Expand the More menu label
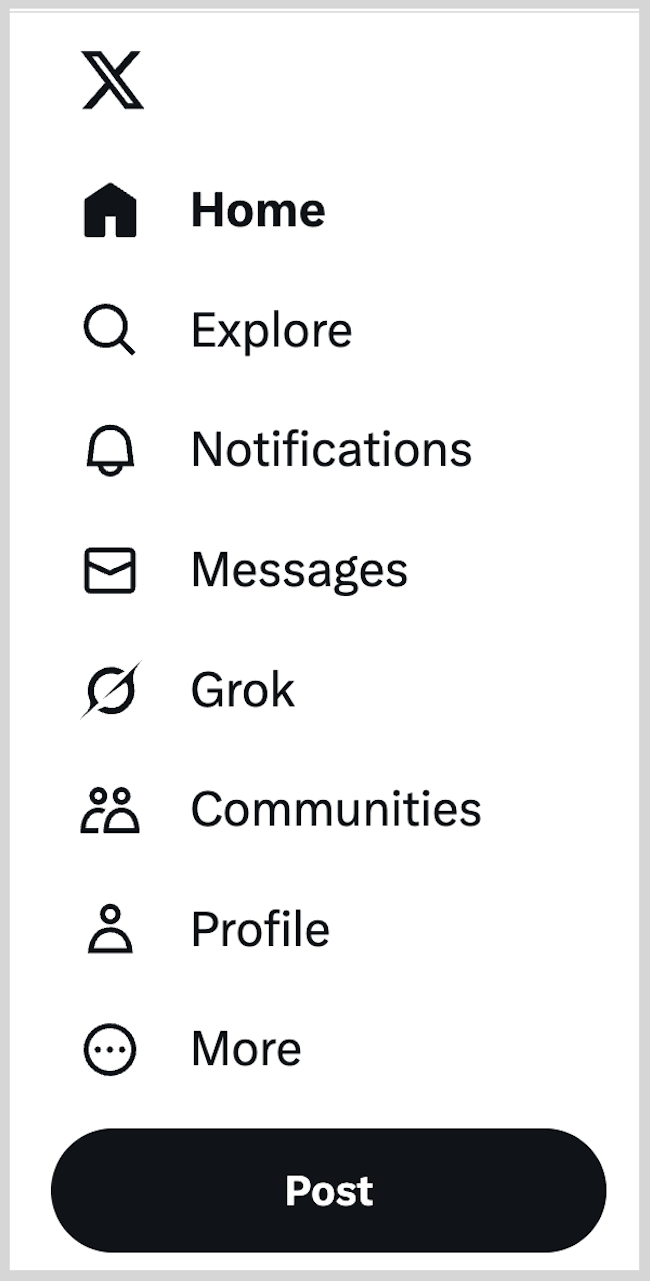Viewport: 650px width, 1281px height. click(x=246, y=1049)
